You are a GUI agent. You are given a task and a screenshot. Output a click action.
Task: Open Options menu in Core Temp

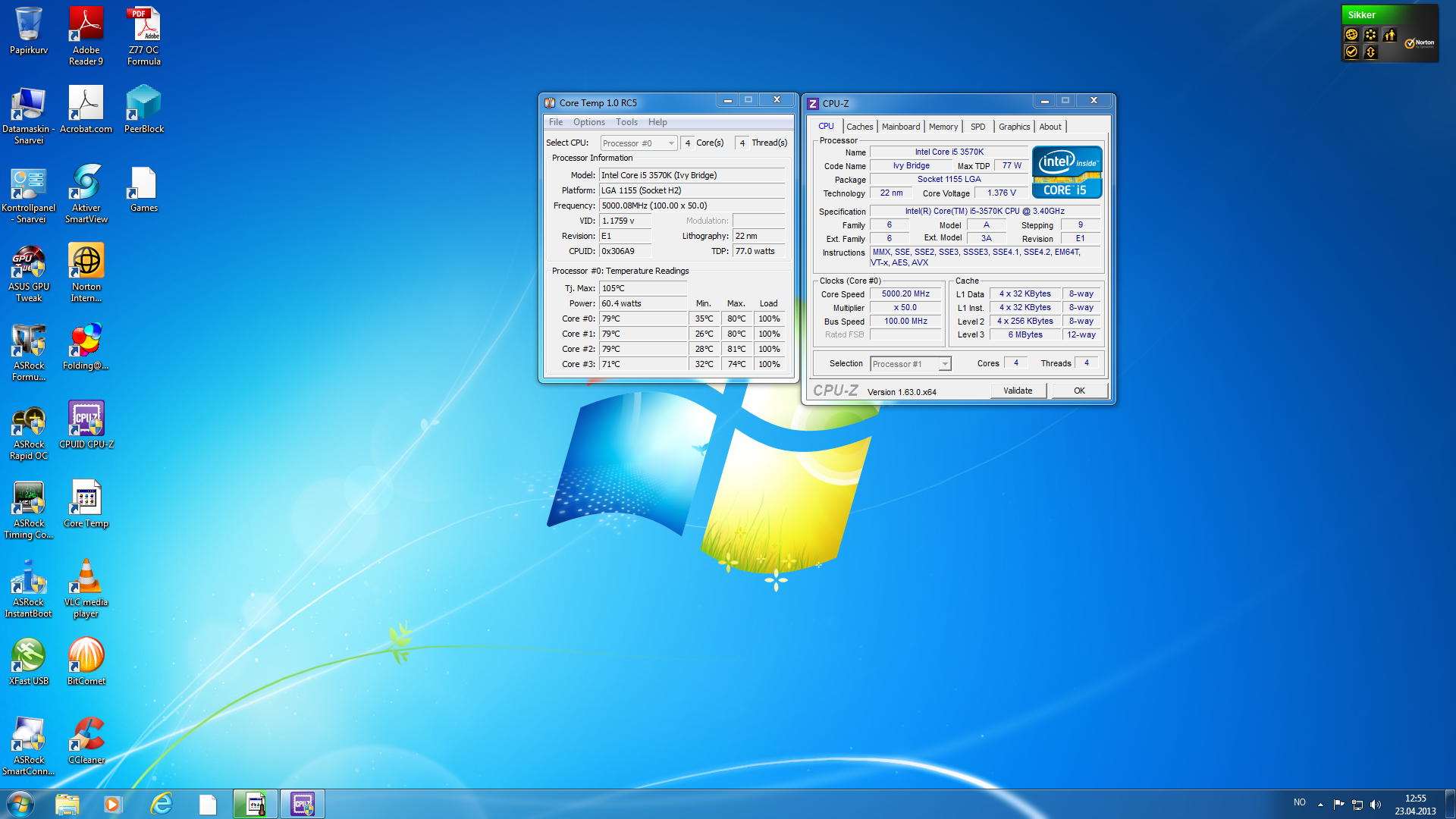pyautogui.click(x=589, y=122)
